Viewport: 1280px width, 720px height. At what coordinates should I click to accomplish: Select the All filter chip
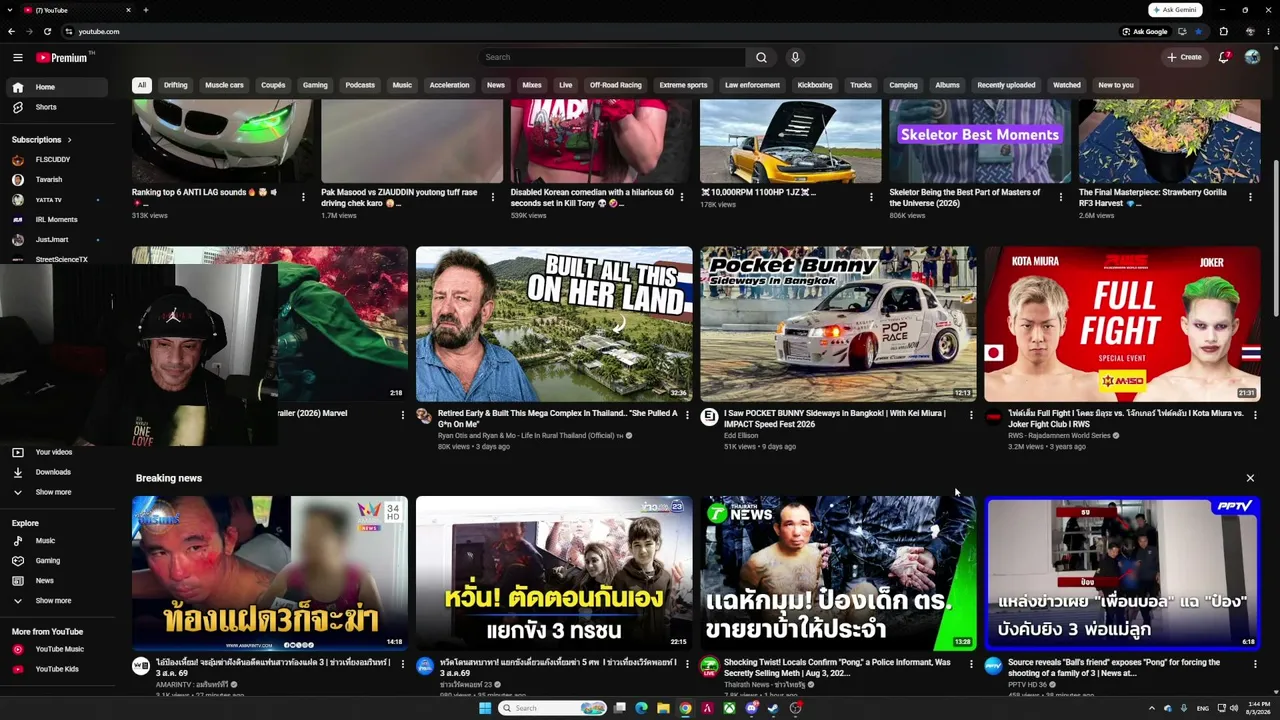click(x=142, y=85)
